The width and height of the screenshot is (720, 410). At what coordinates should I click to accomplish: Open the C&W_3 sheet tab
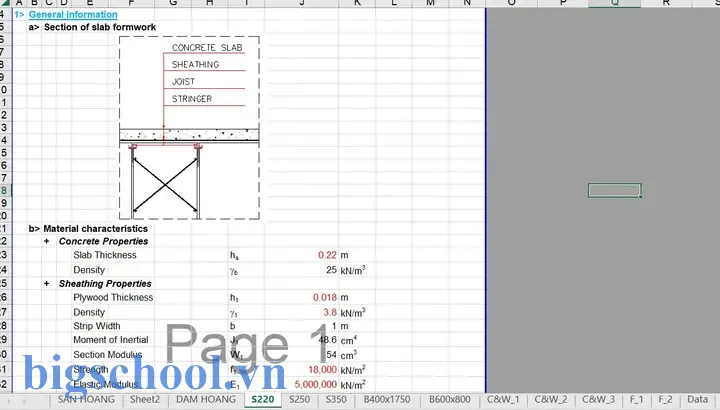click(598, 399)
